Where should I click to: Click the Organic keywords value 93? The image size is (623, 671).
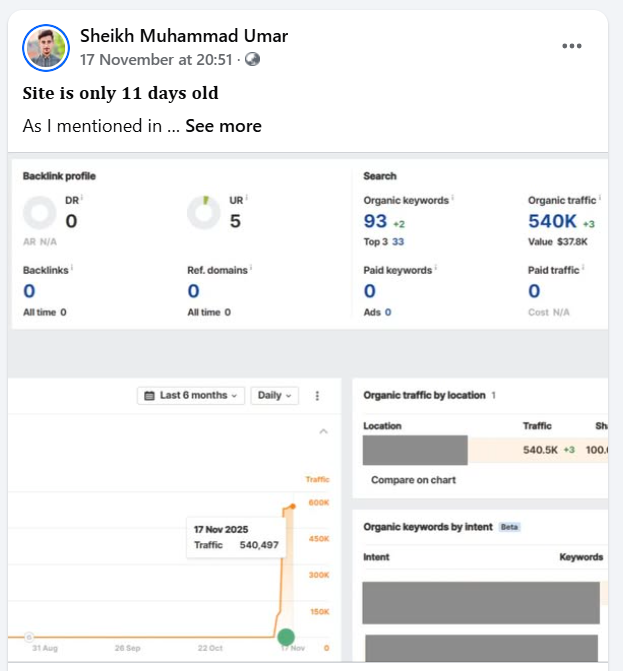tap(375, 221)
